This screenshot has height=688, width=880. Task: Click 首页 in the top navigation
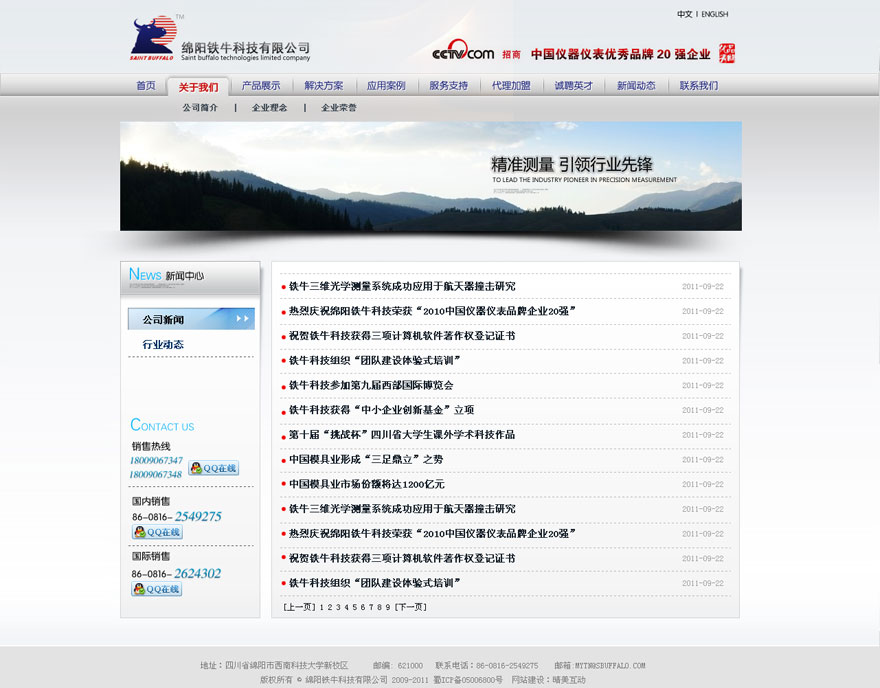click(x=145, y=86)
